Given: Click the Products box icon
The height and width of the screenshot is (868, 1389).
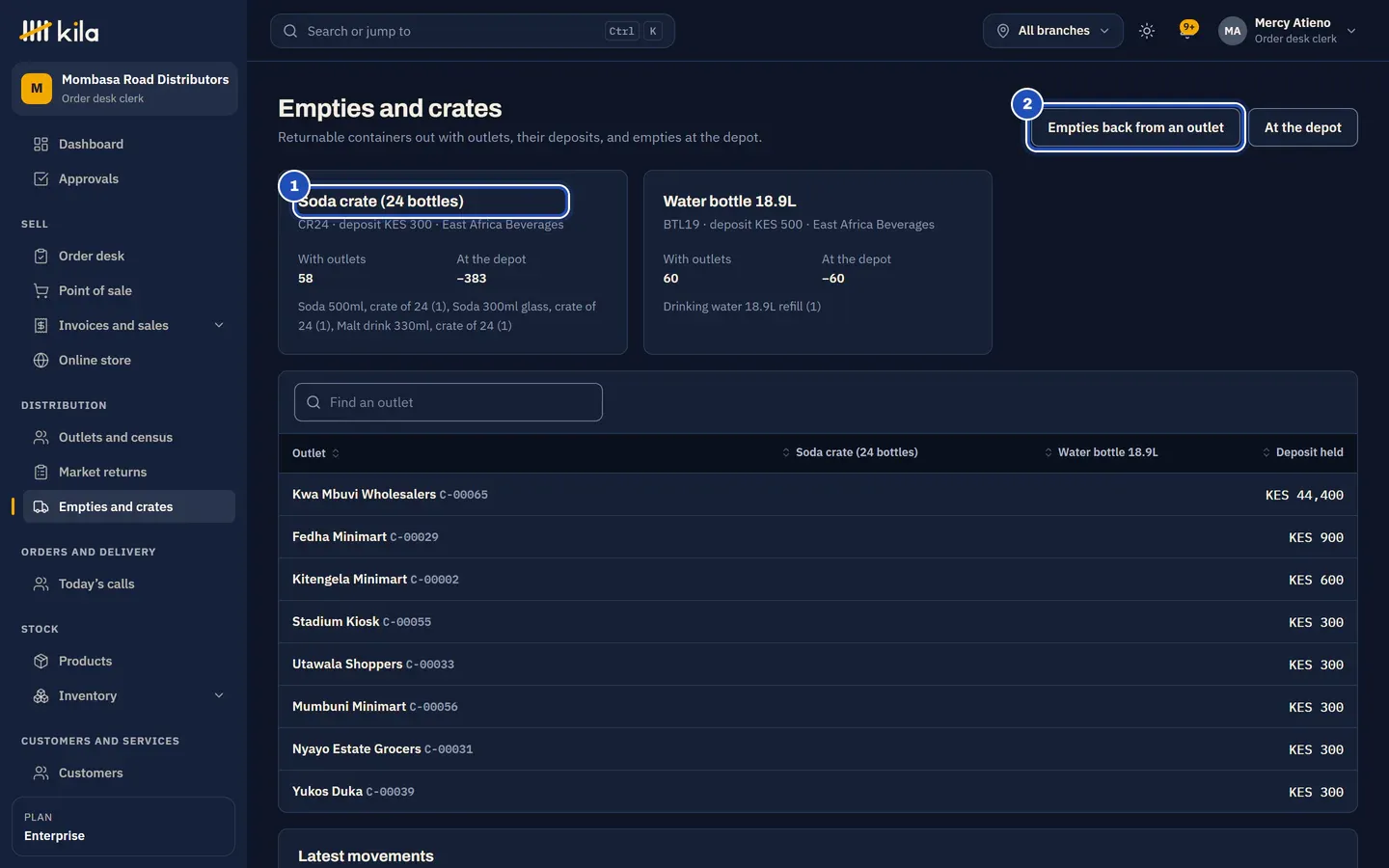Looking at the screenshot, I should tap(41, 661).
